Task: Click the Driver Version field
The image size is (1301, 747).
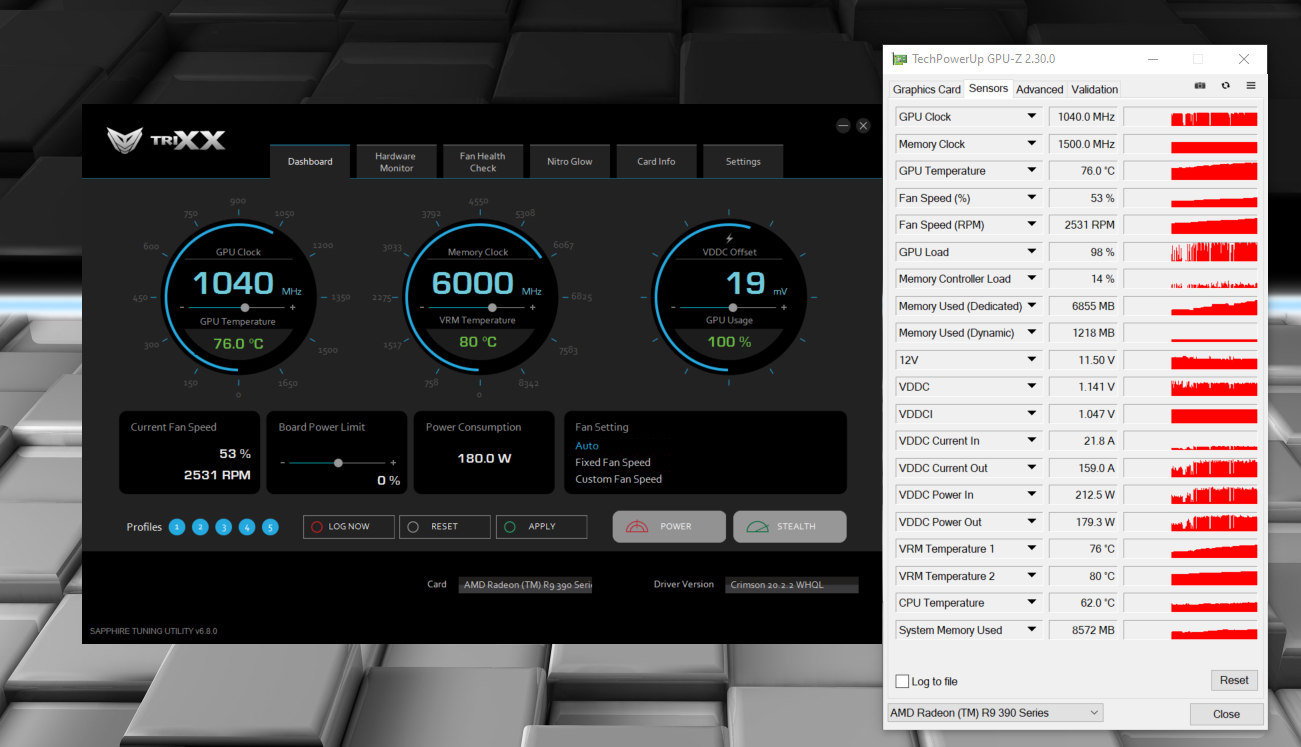Action: pyautogui.click(x=792, y=585)
